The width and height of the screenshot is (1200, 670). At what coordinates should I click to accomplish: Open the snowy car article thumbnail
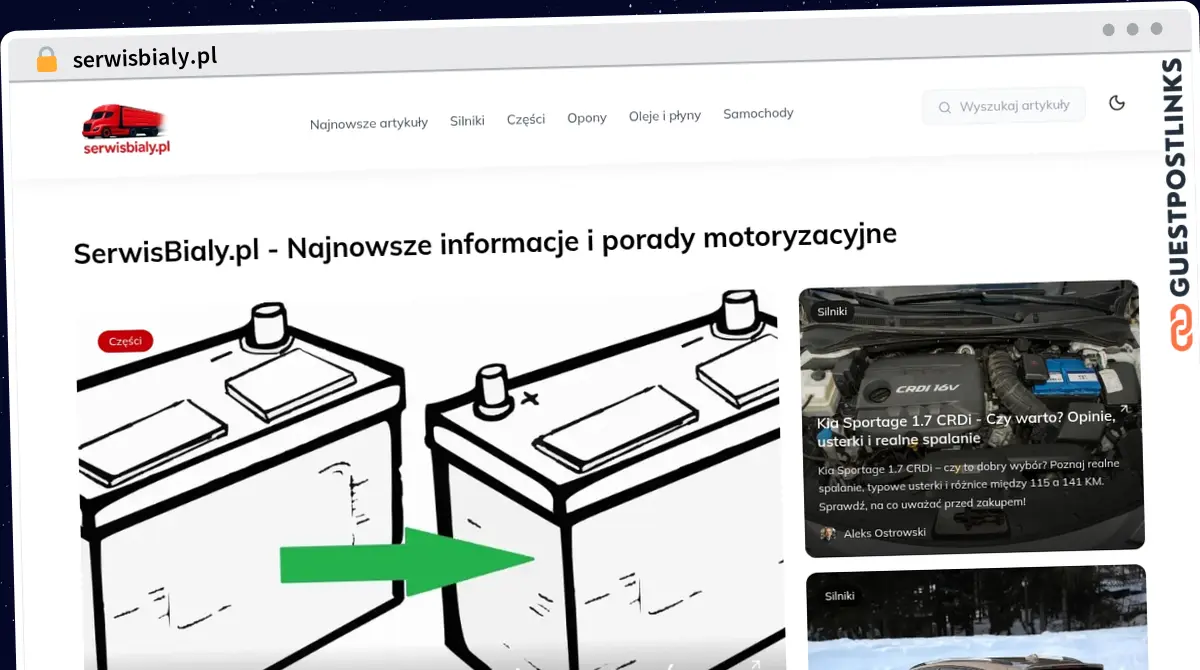(x=977, y=618)
